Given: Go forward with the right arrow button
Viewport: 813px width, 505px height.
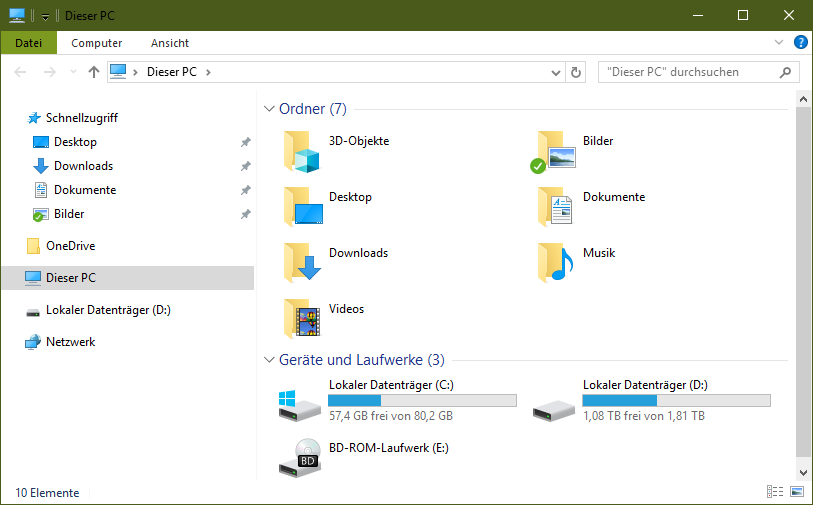Looking at the screenshot, I should 50,72.
